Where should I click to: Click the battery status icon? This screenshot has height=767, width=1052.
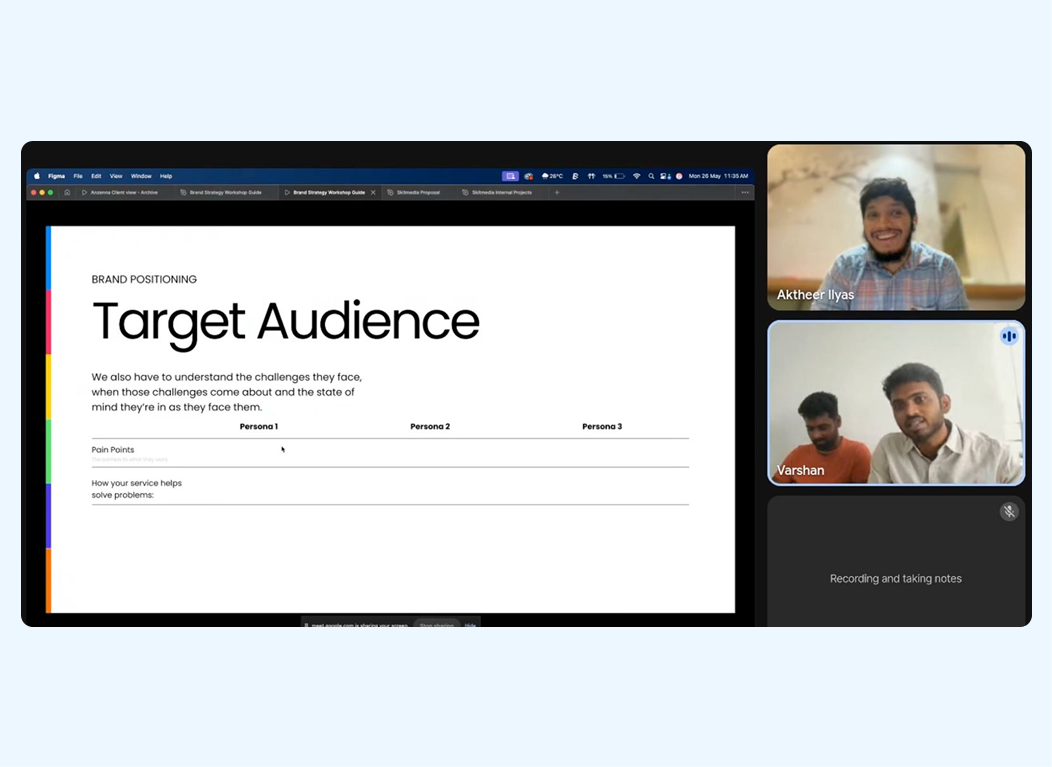[619, 176]
